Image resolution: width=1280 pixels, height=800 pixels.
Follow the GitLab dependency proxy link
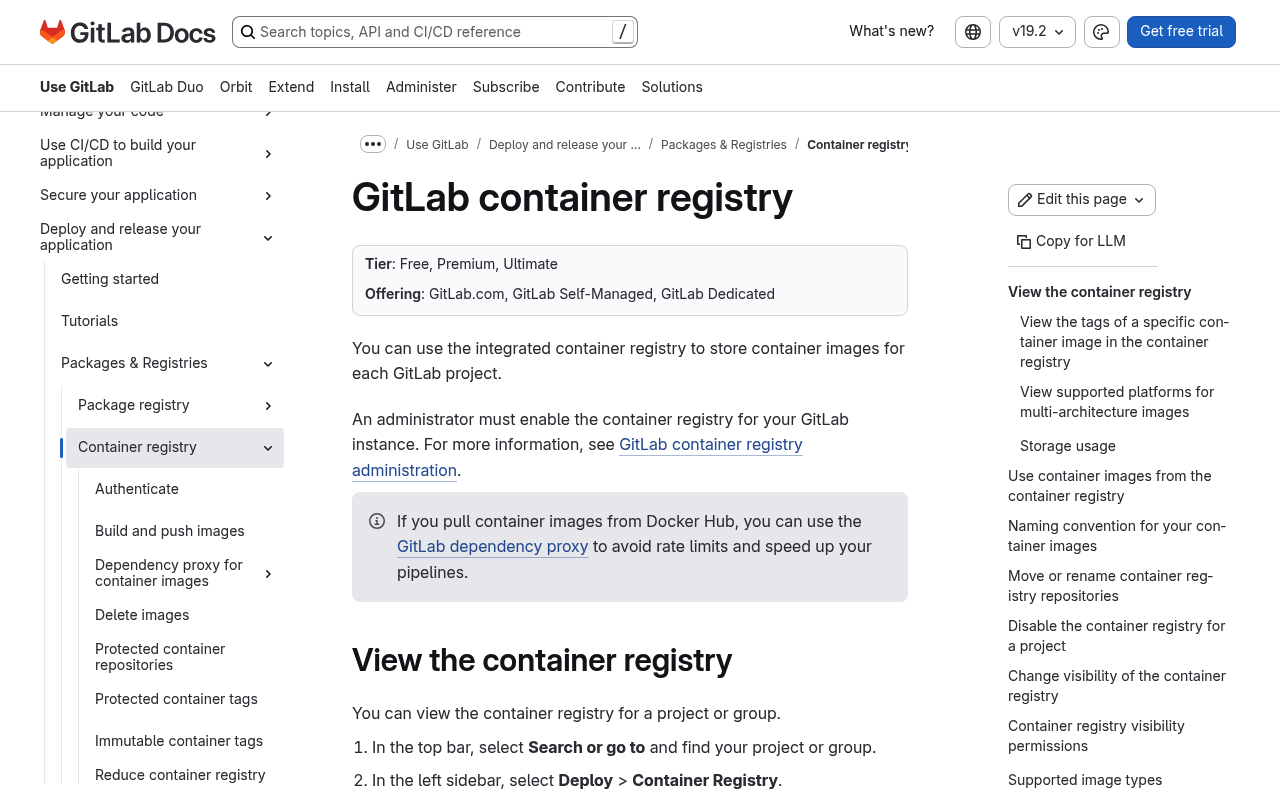pos(492,546)
